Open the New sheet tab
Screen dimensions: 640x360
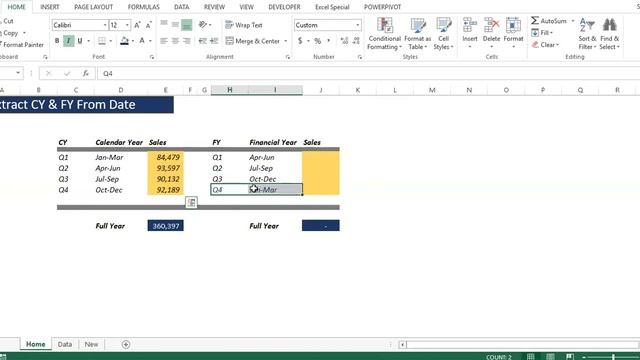91,344
